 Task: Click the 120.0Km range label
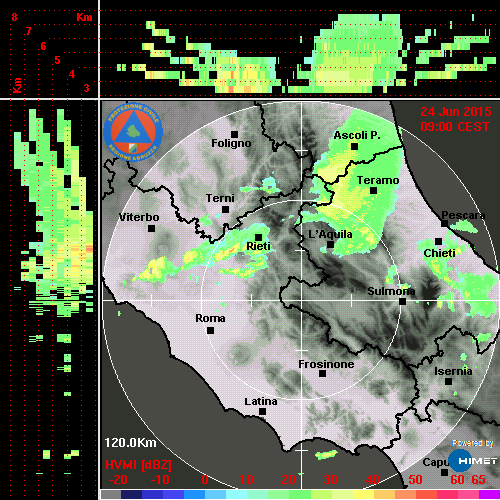tap(130, 443)
